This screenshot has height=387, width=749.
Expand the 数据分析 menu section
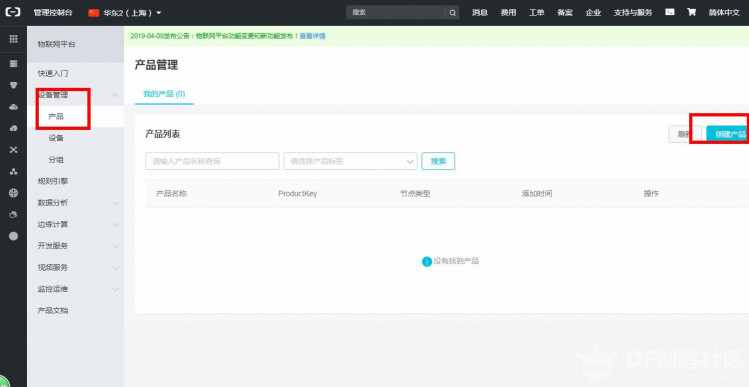tap(115, 203)
